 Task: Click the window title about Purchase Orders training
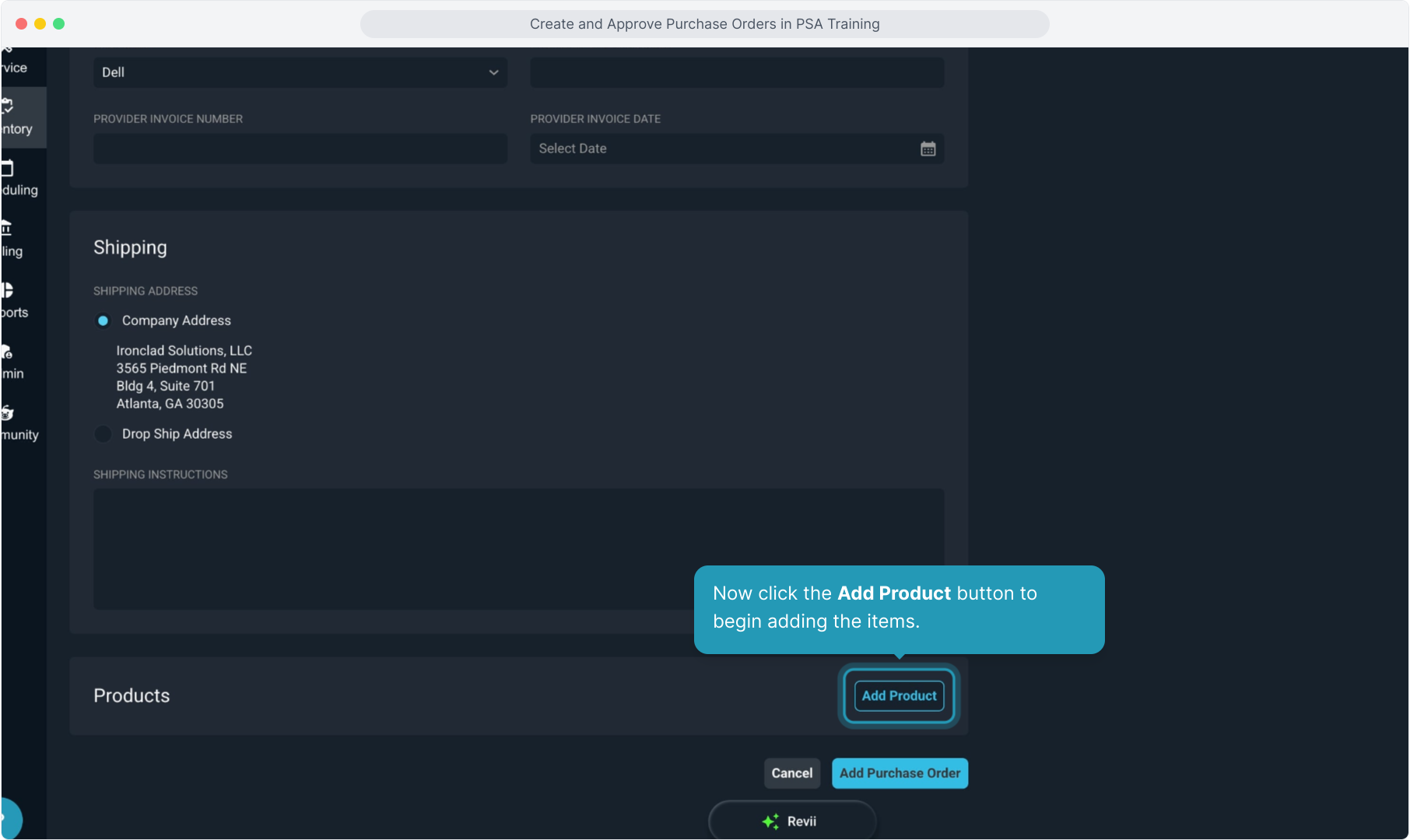click(x=705, y=24)
